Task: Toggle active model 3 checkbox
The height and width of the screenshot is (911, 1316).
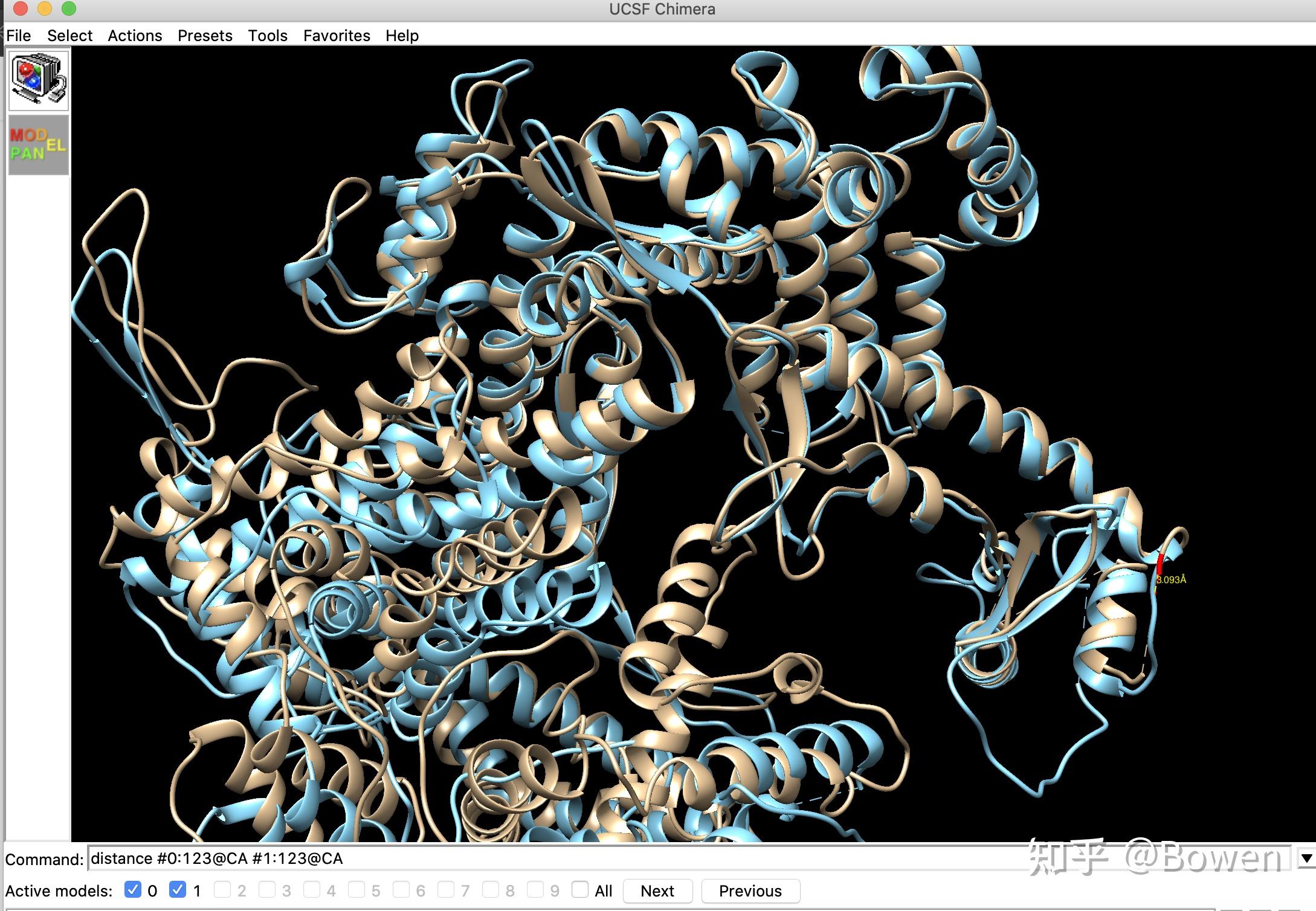Action: (x=267, y=889)
